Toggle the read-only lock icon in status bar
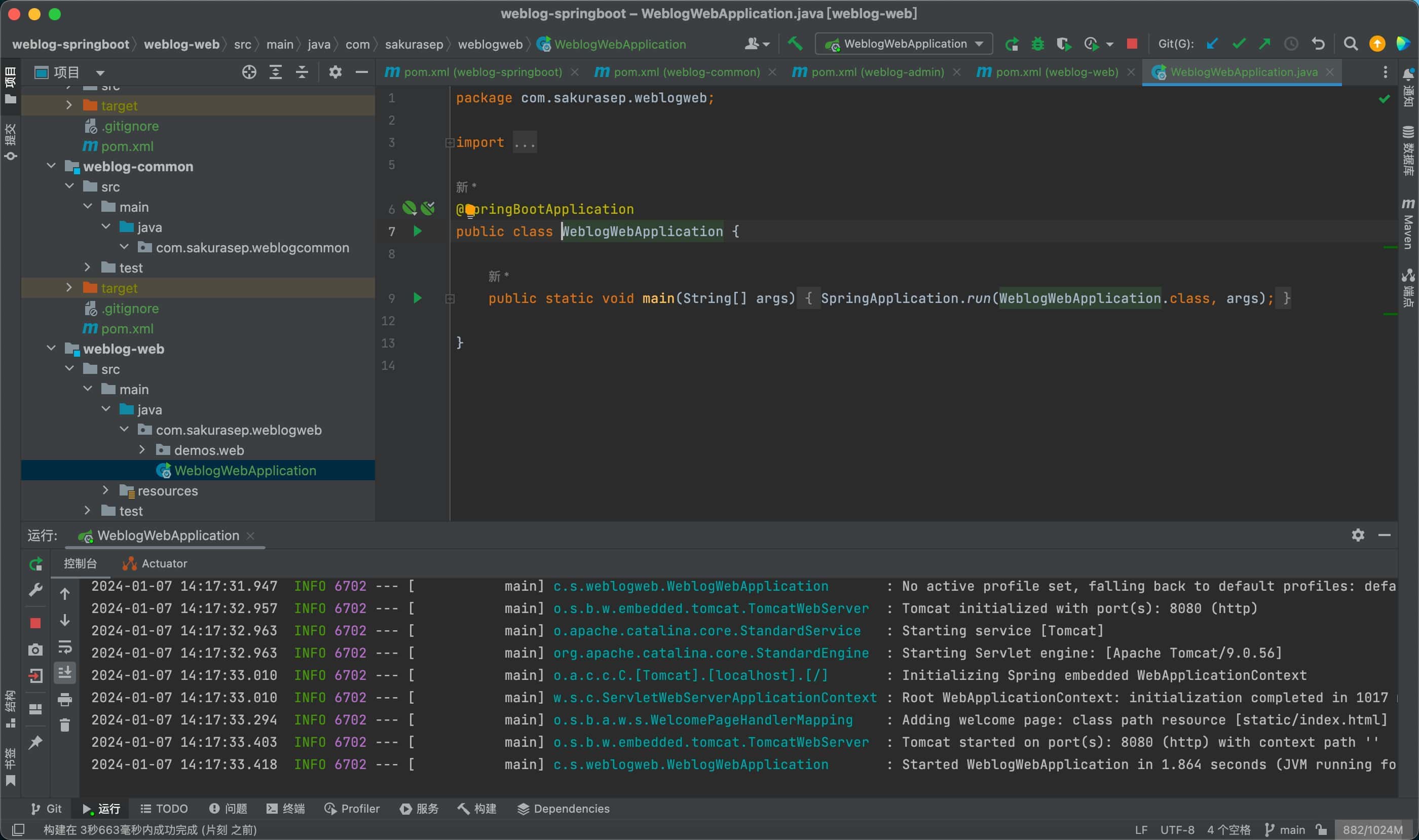This screenshot has height=840, width=1419. pyautogui.click(x=1321, y=830)
